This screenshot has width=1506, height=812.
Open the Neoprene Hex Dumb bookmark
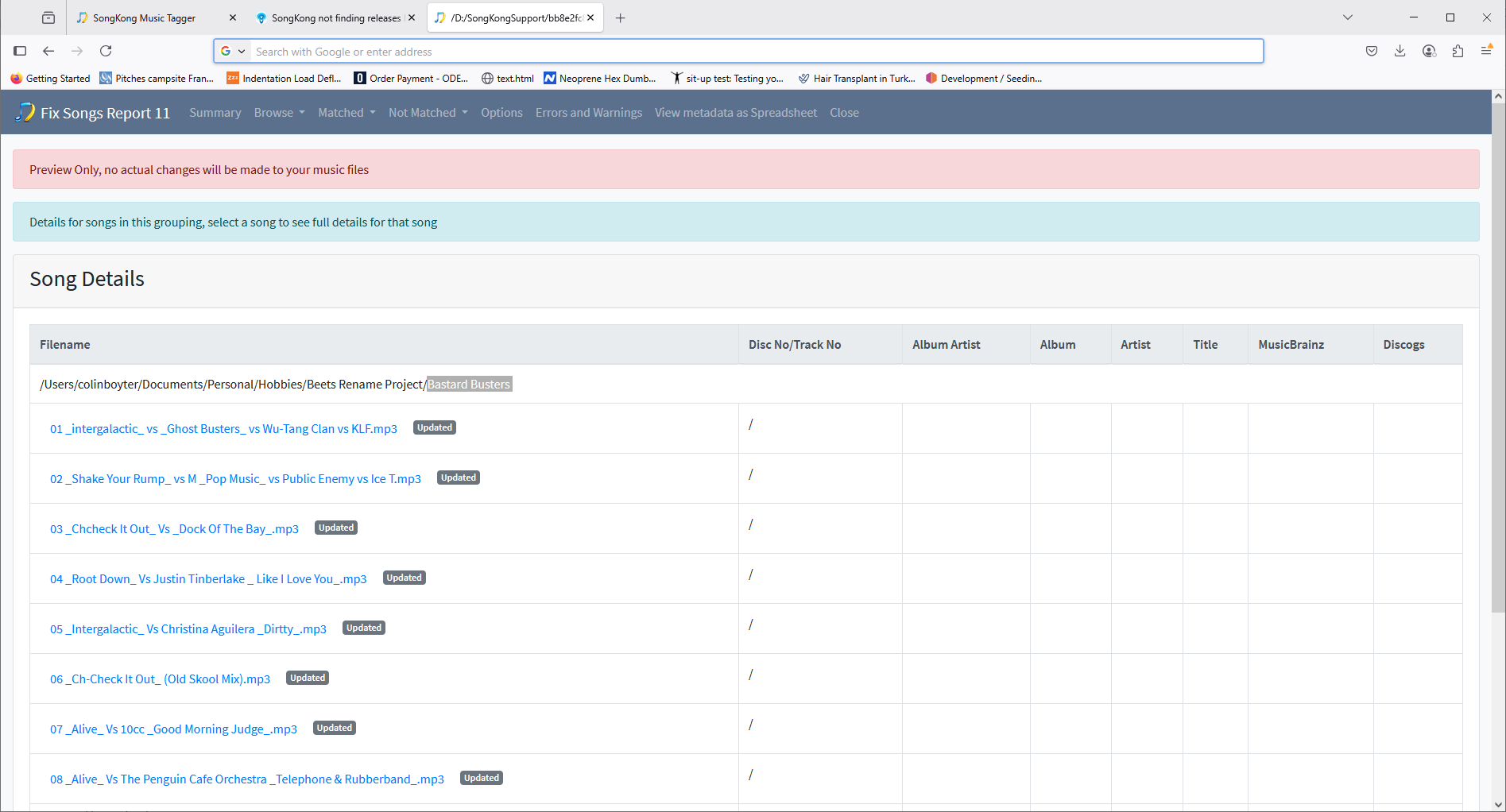pyautogui.click(x=600, y=78)
